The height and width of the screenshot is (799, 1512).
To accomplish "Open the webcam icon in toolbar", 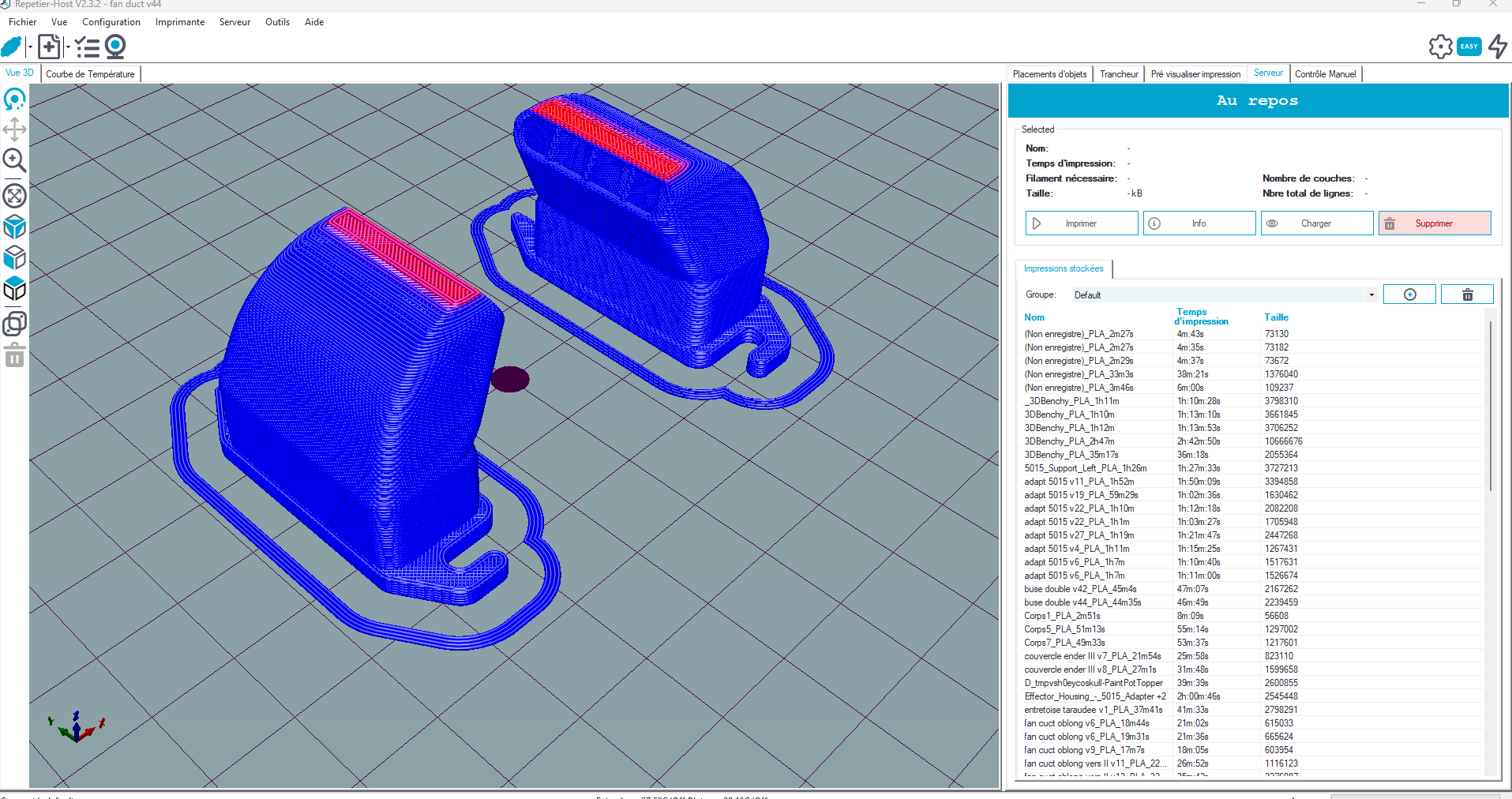I will click(115, 47).
